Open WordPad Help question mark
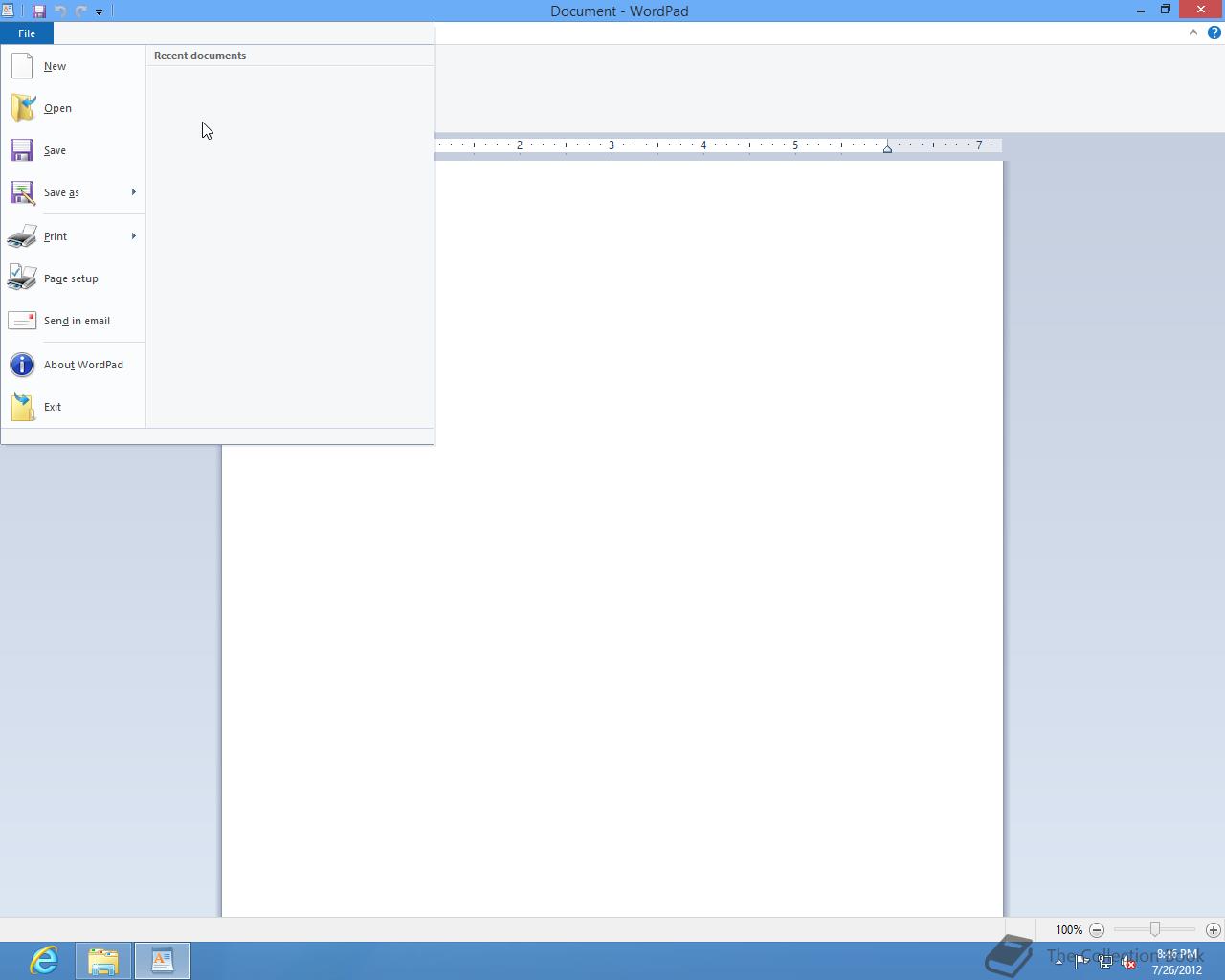Screen dimensions: 1225x980 (x=1214, y=33)
